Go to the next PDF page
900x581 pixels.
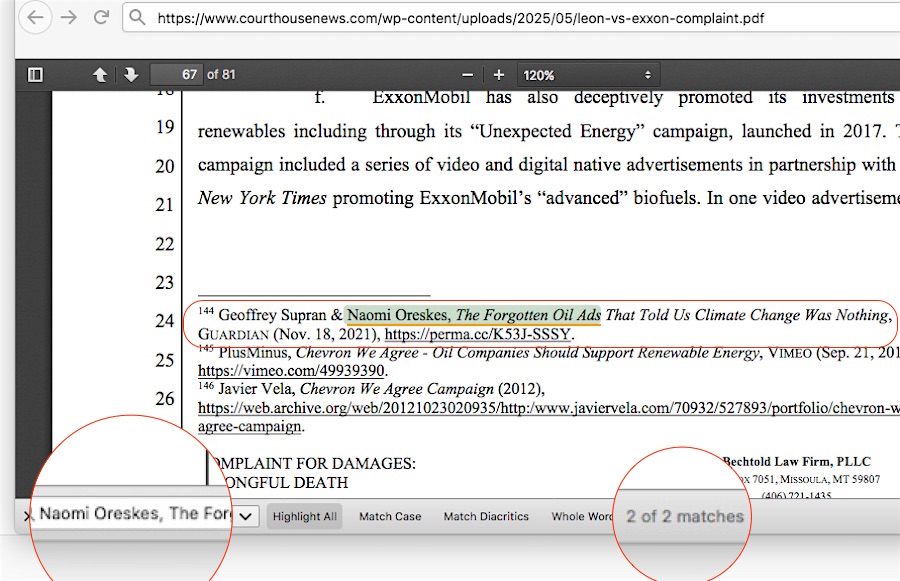(130, 75)
